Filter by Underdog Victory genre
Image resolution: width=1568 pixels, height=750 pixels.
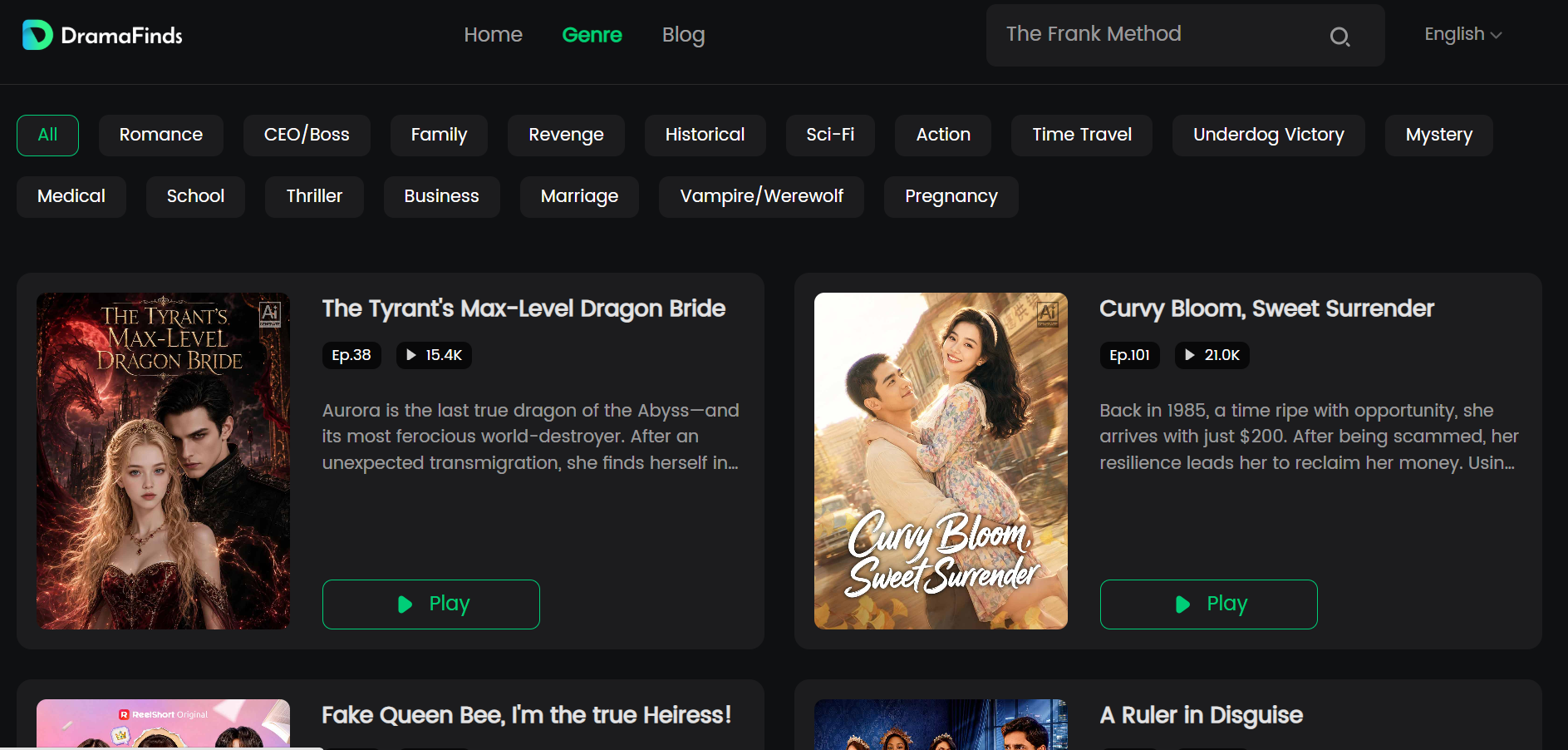point(1269,136)
